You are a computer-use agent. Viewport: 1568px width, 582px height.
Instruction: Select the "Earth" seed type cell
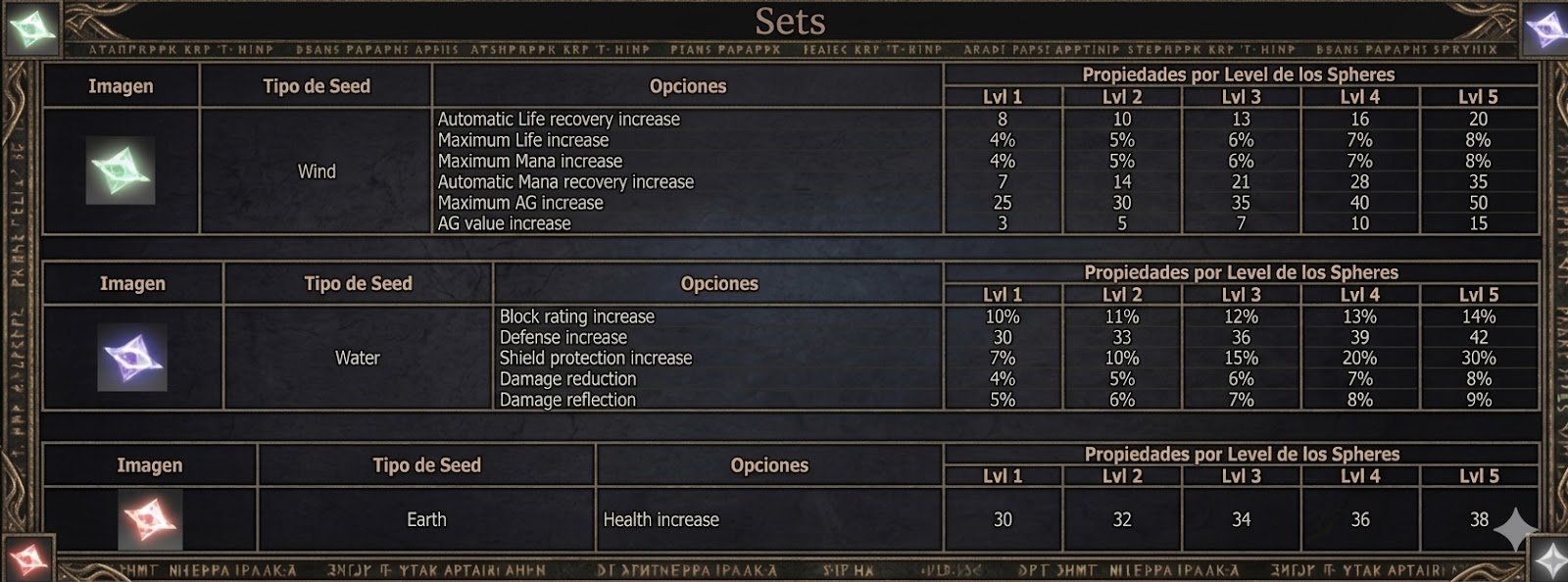426,519
